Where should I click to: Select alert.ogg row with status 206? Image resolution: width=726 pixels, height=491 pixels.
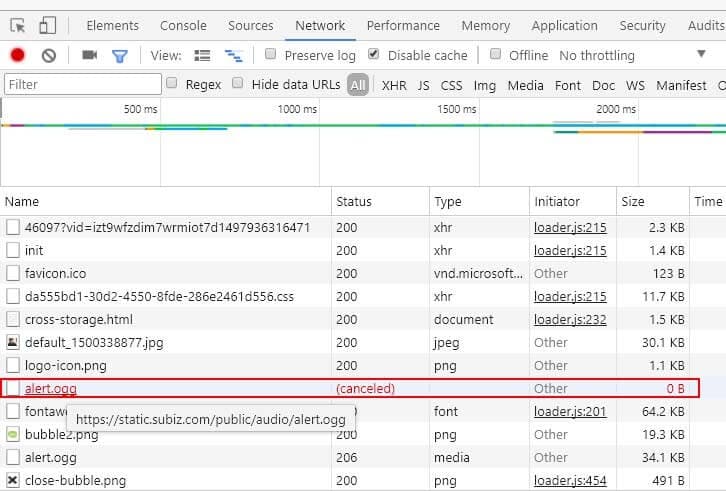(363, 458)
